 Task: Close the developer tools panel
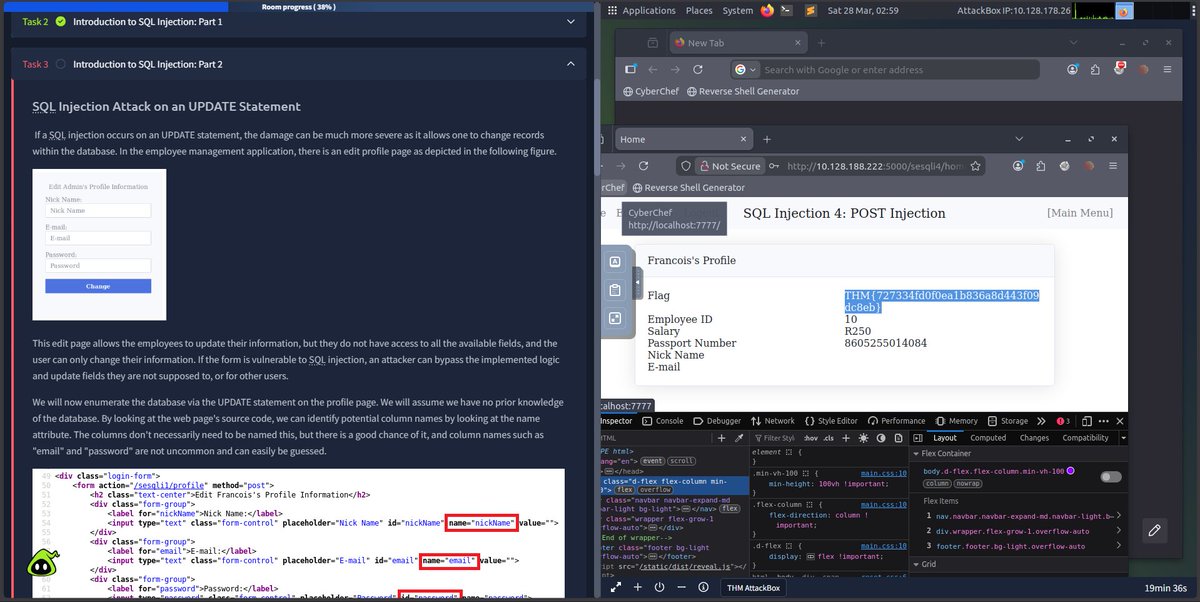pos(1118,421)
